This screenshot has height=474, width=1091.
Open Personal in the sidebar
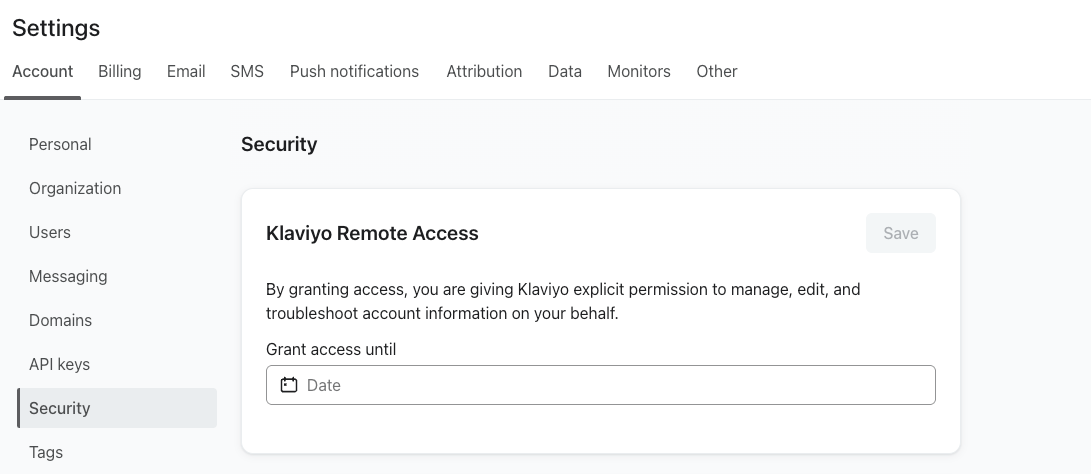tap(60, 145)
